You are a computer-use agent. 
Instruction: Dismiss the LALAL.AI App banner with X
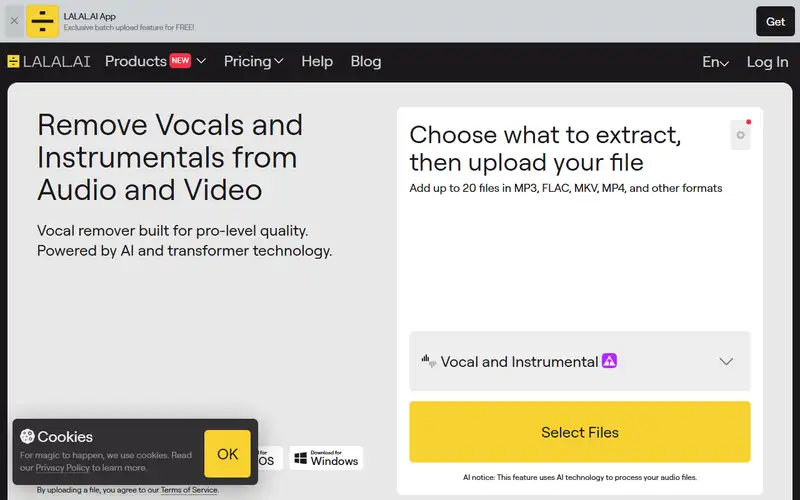[14, 21]
